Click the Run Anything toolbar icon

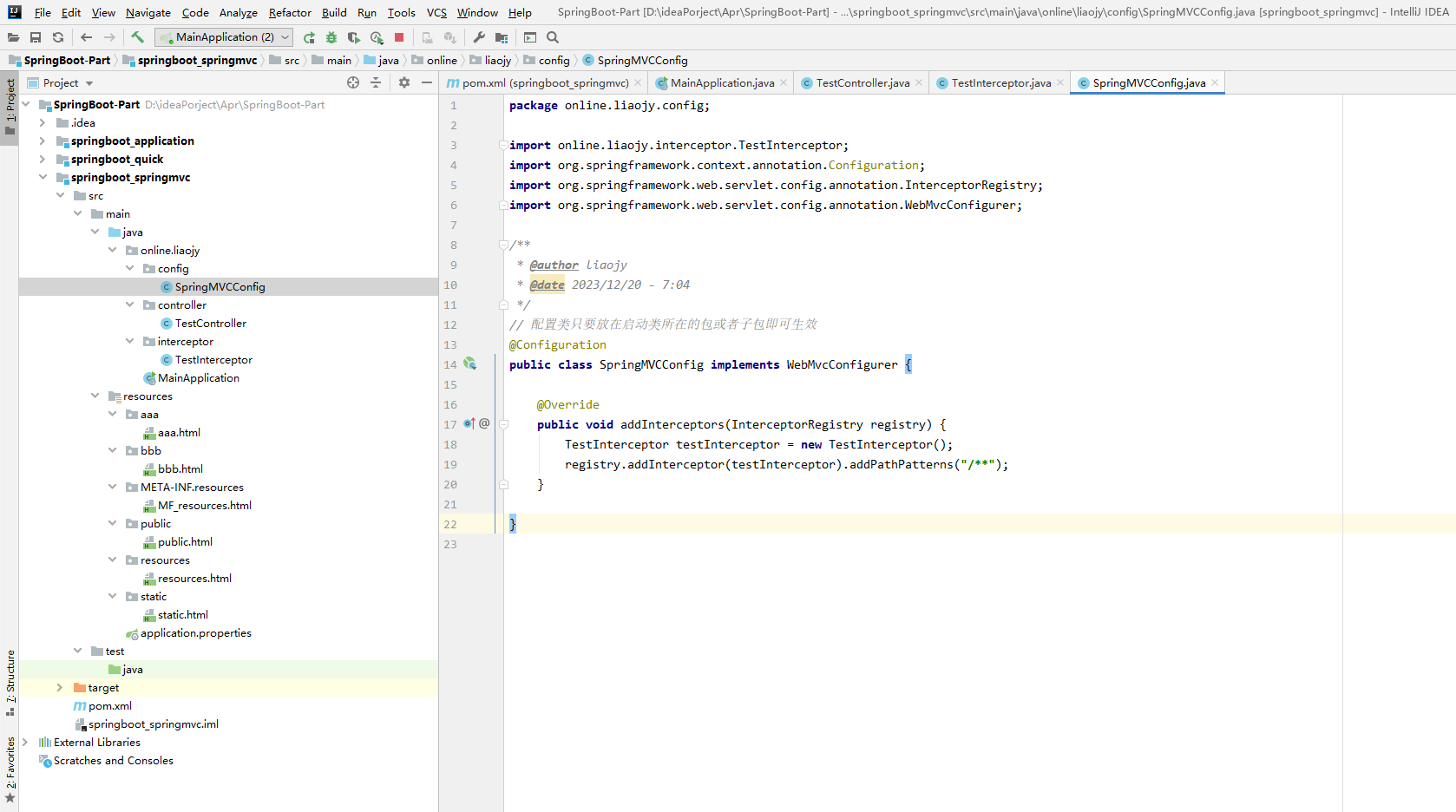tap(530, 37)
